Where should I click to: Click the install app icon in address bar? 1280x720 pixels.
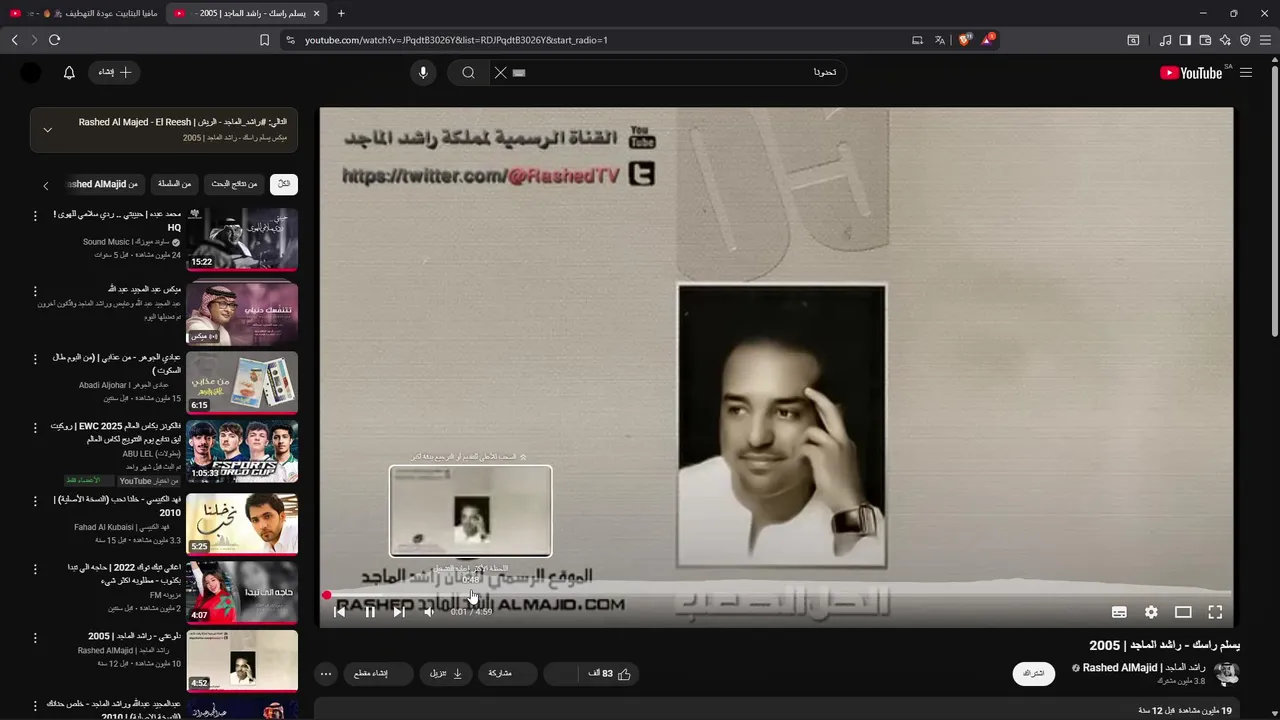click(x=917, y=40)
